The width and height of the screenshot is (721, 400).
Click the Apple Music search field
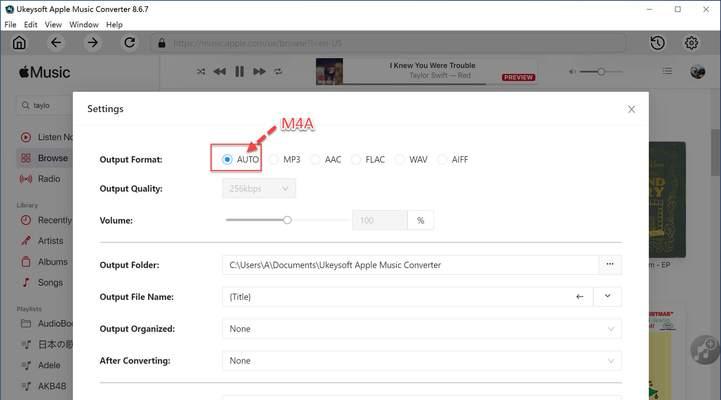click(45, 105)
